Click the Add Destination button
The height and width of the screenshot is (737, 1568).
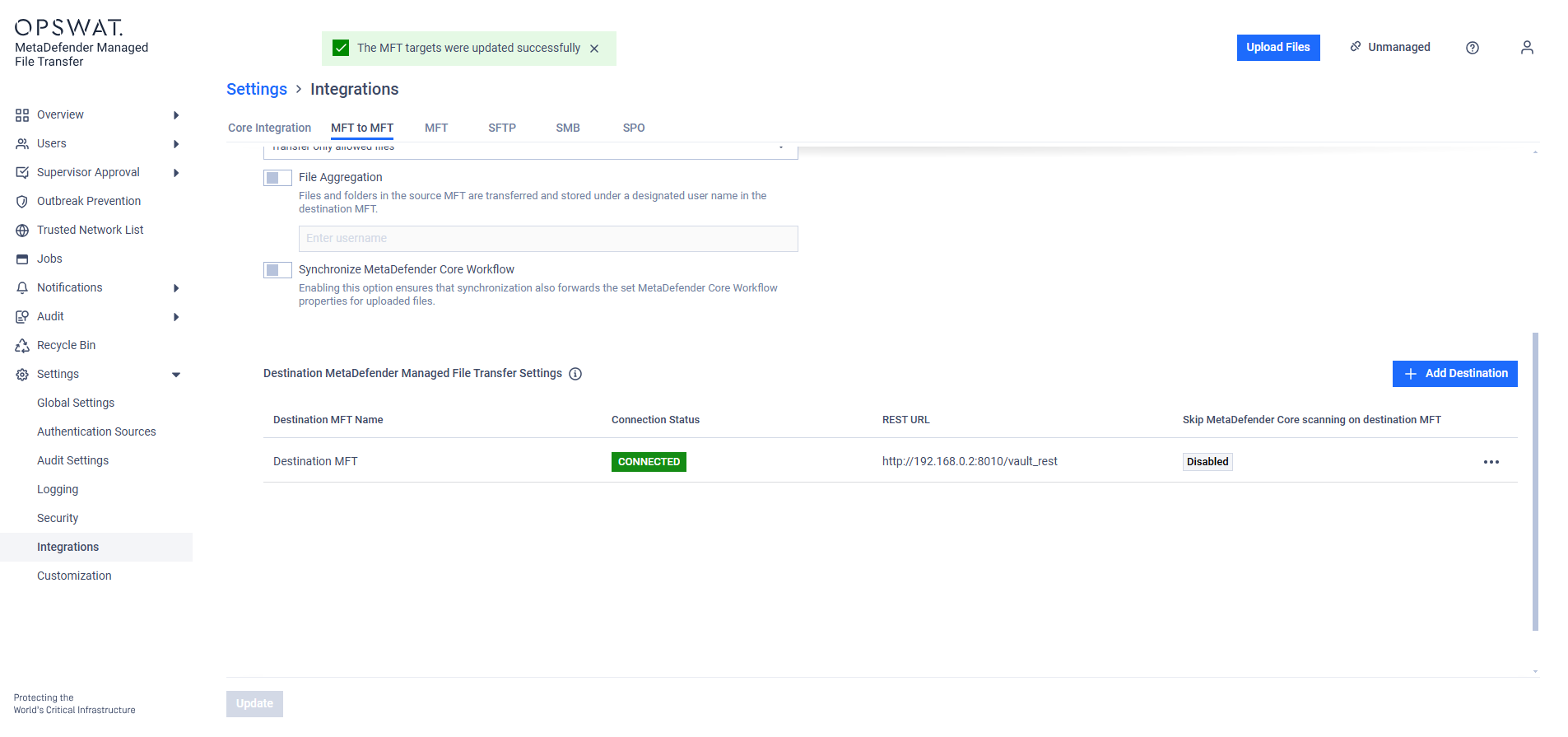coord(1455,374)
